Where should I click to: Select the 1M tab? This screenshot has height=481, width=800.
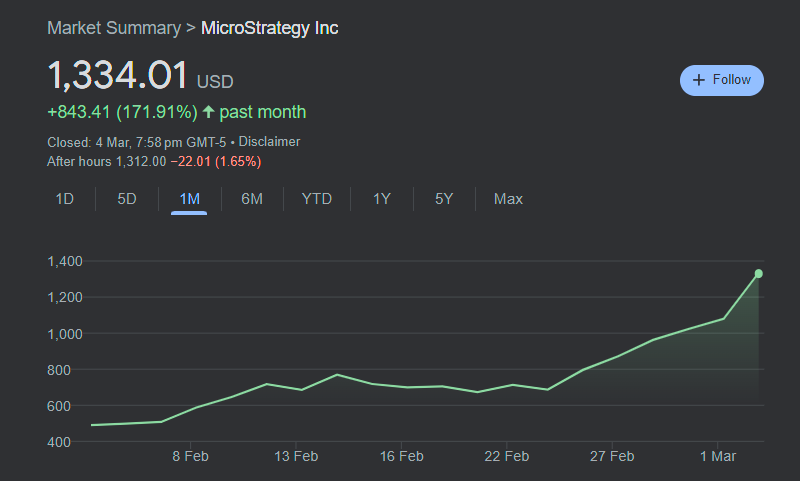189,199
